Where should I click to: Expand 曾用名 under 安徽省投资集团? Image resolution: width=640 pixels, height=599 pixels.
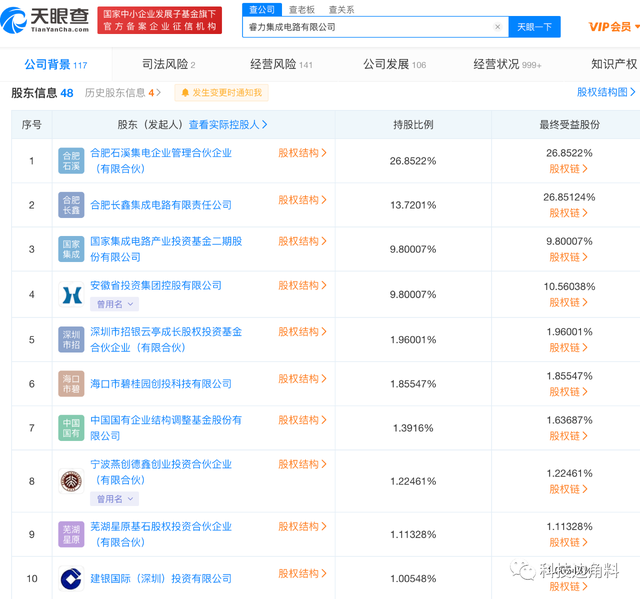click(x=114, y=304)
